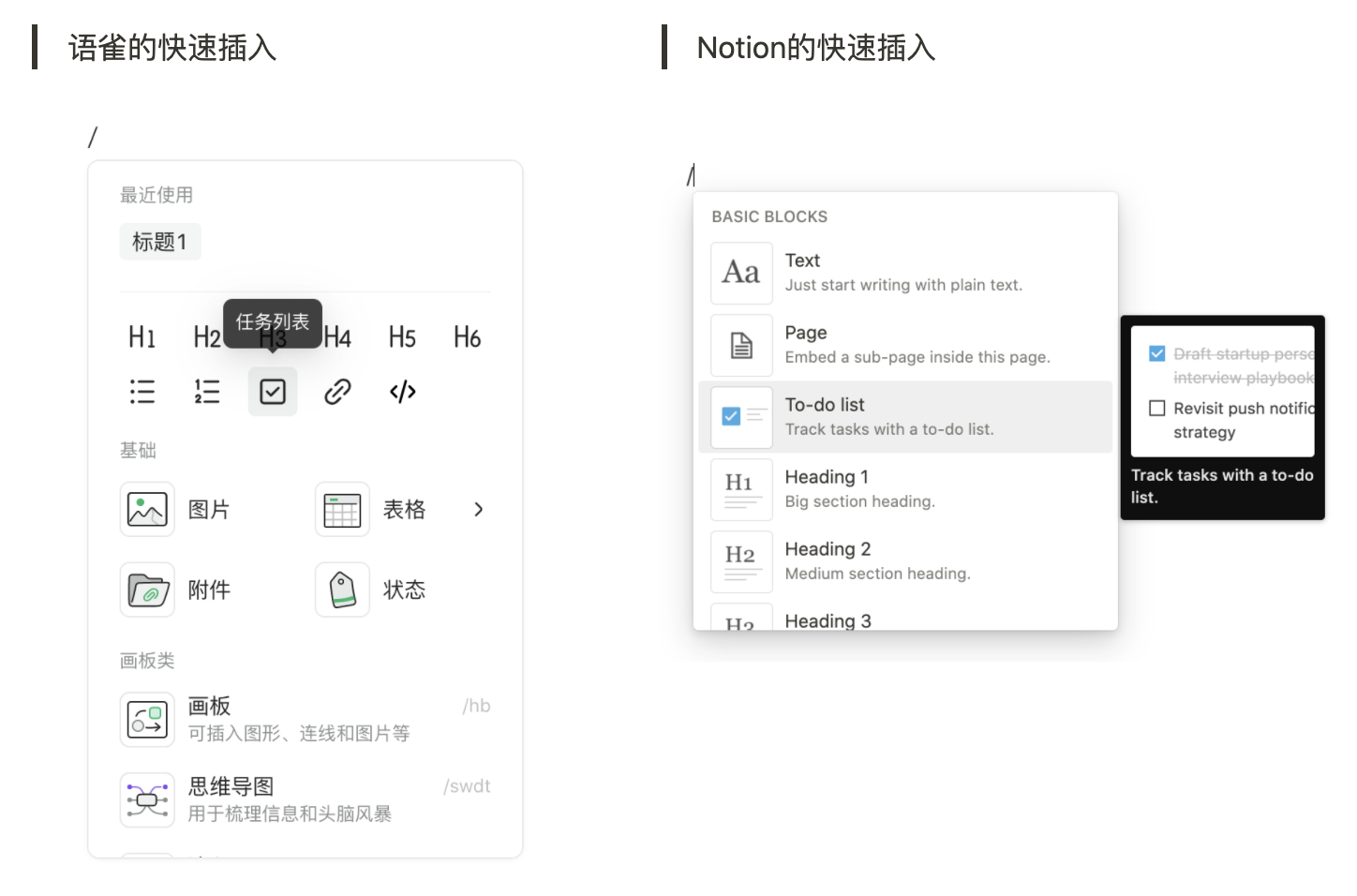Click the Notion To-do list checkbox icon
Viewport: 1357px width, 896px height.
pyautogui.click(x=741, y=417)
